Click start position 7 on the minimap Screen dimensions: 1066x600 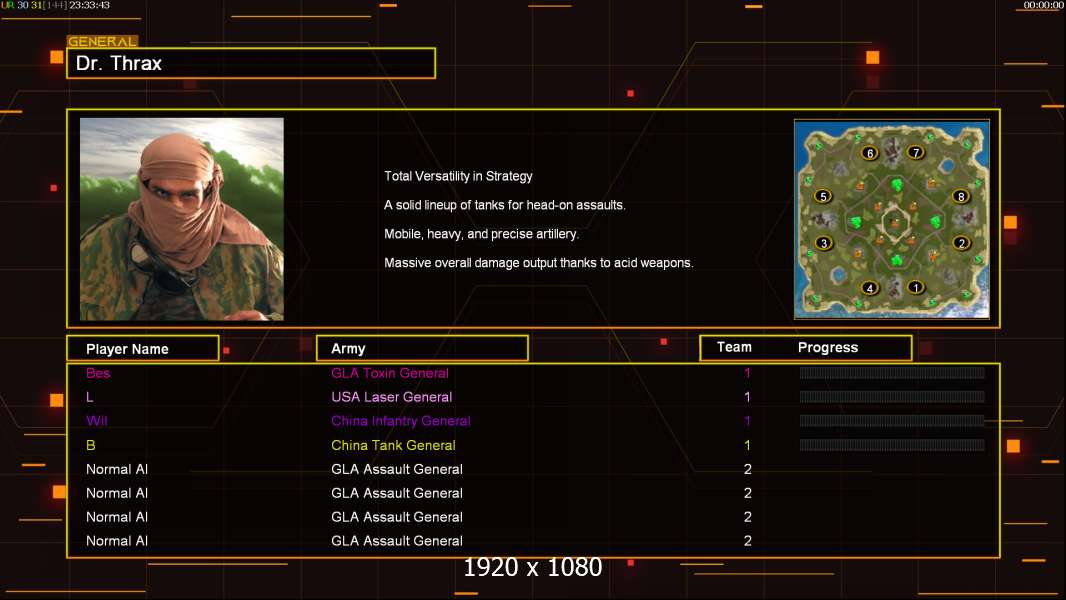coord(916,153)
